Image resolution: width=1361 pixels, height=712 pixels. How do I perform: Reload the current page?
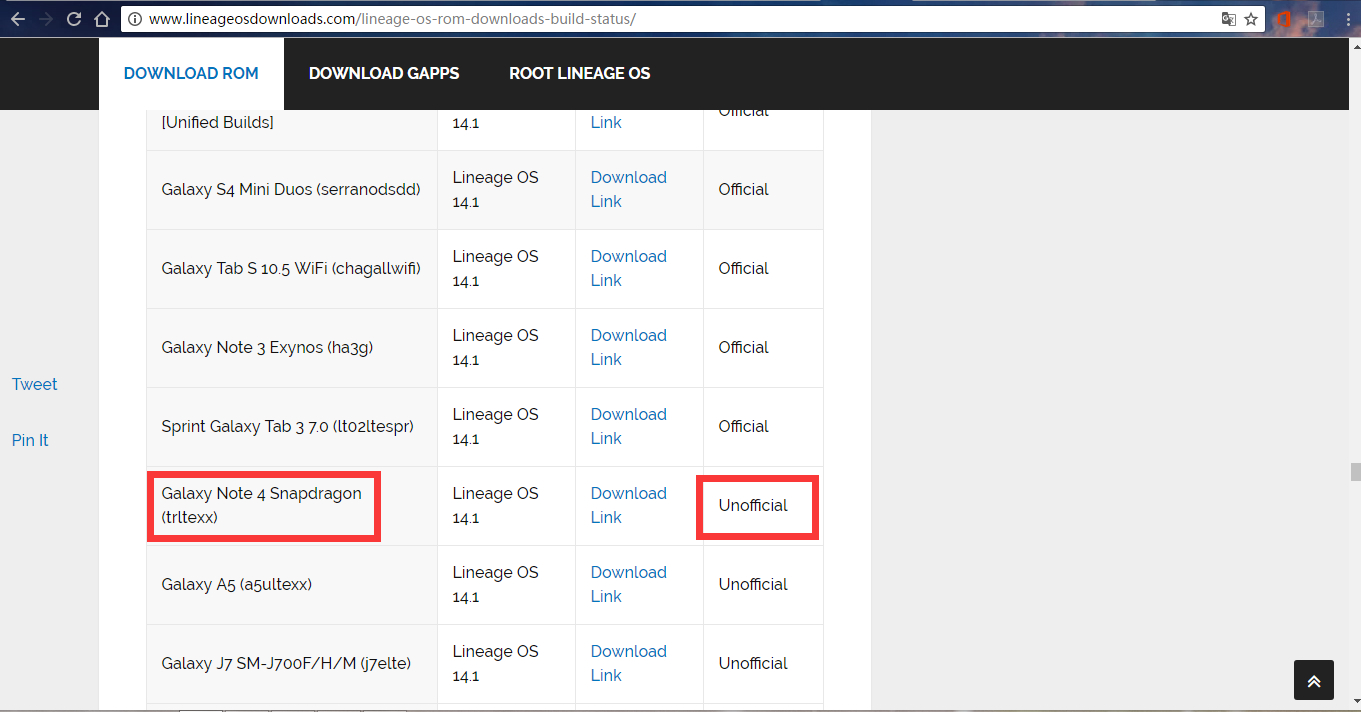click(74, 19)
